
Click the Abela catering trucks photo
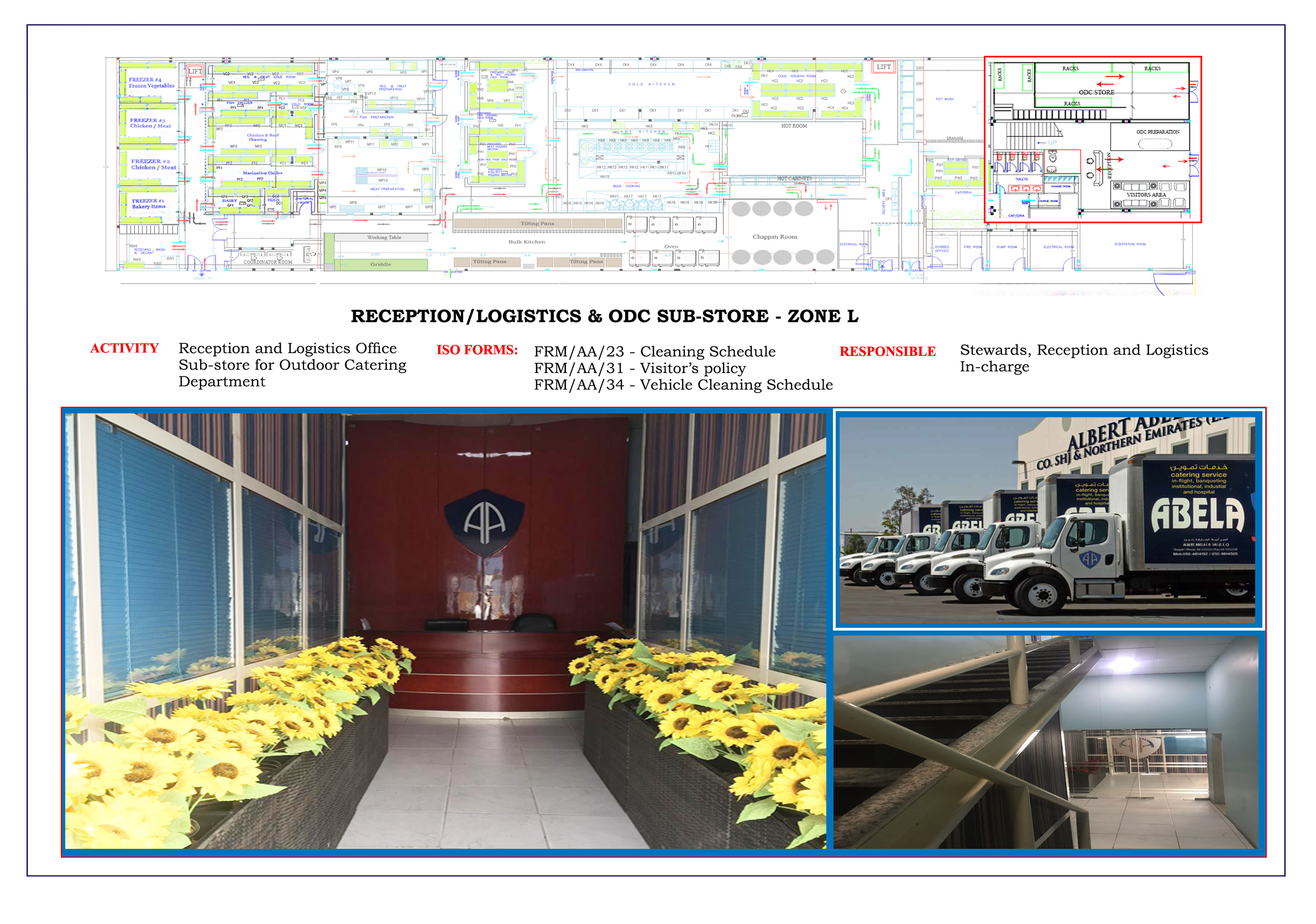click(1047, 520)
